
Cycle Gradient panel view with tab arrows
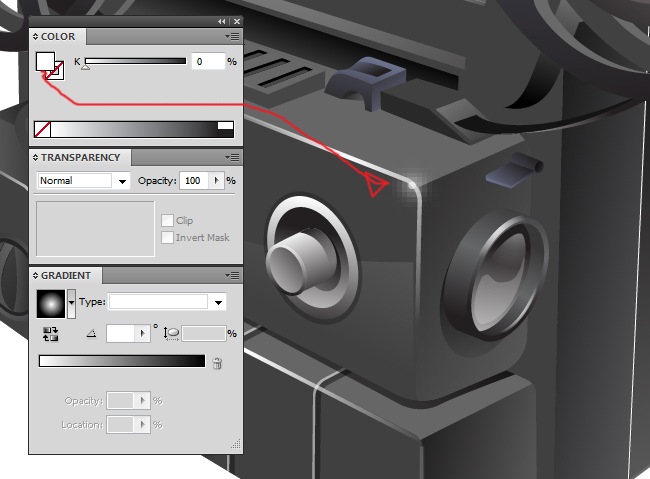click(x=35, y=275)
